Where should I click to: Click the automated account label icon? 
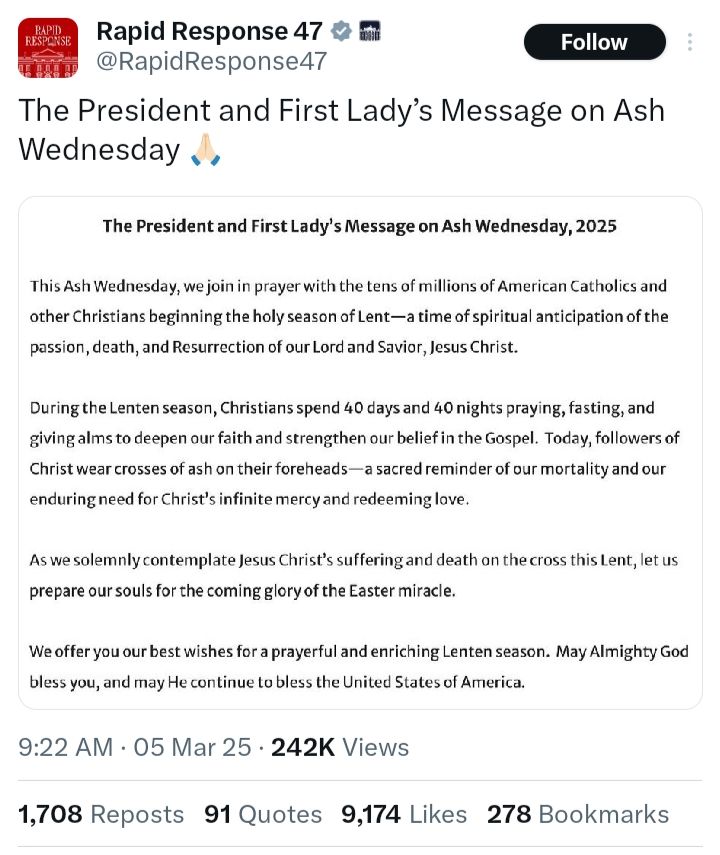point(369,29)
